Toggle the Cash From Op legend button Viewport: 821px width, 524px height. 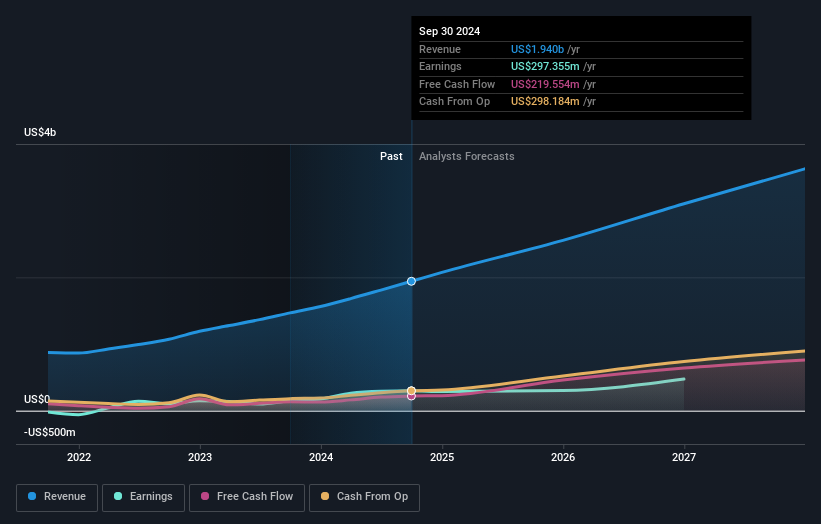[x=364, y=497]
